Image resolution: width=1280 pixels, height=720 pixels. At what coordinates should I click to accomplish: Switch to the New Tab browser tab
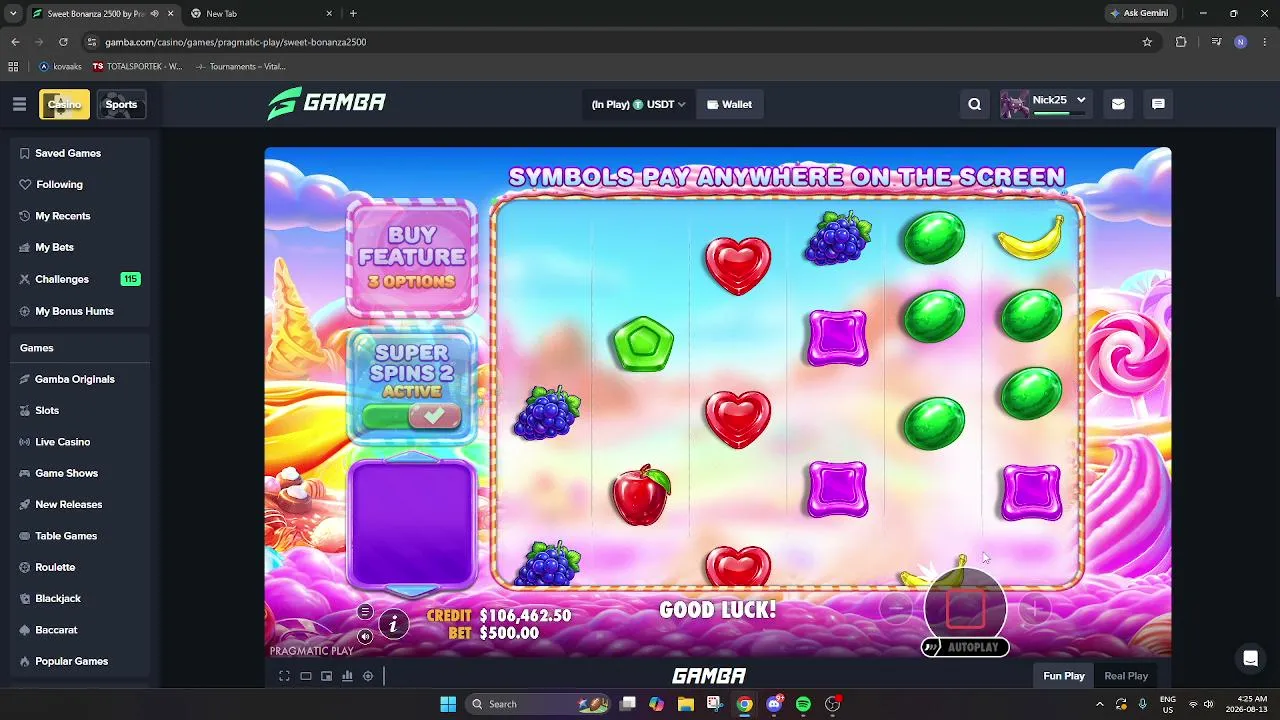(262, 13)
